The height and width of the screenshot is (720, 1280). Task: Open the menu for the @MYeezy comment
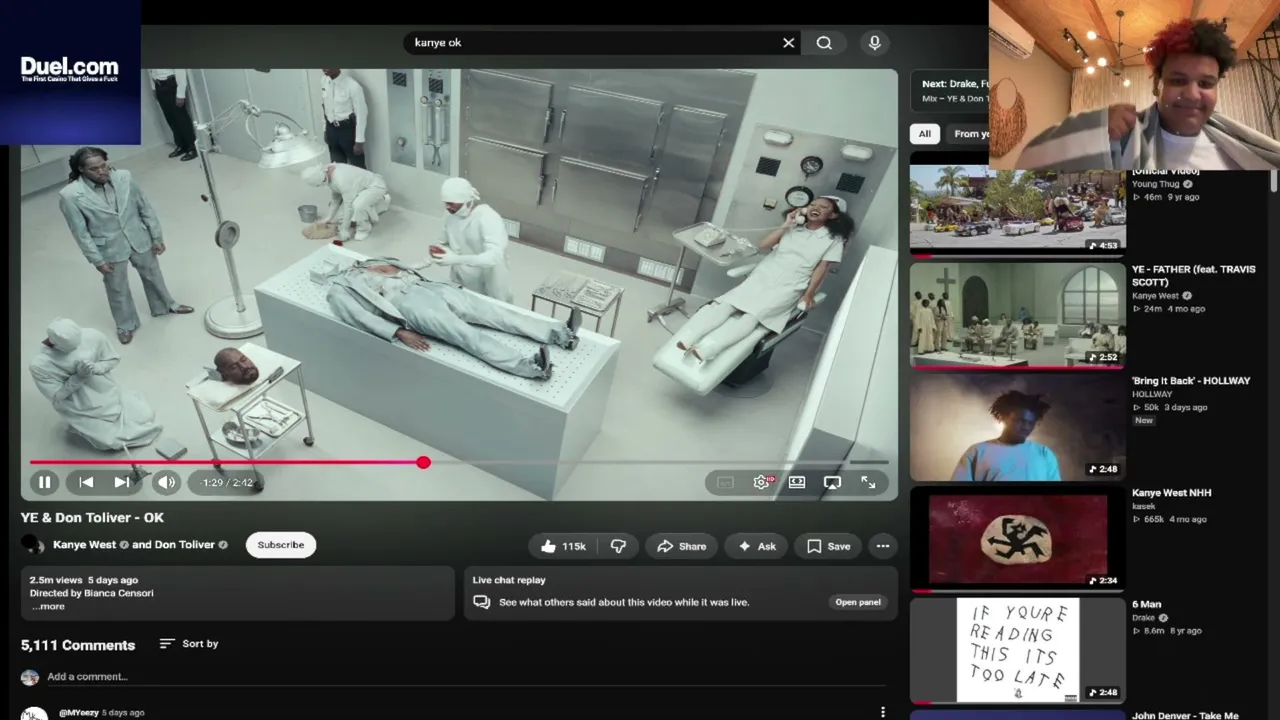(883, 712)
